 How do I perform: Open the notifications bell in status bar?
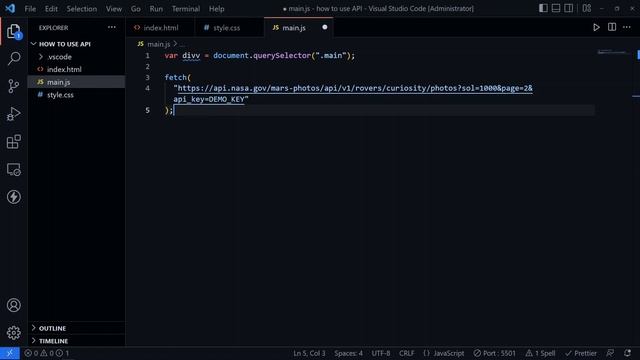click(627, 353)
